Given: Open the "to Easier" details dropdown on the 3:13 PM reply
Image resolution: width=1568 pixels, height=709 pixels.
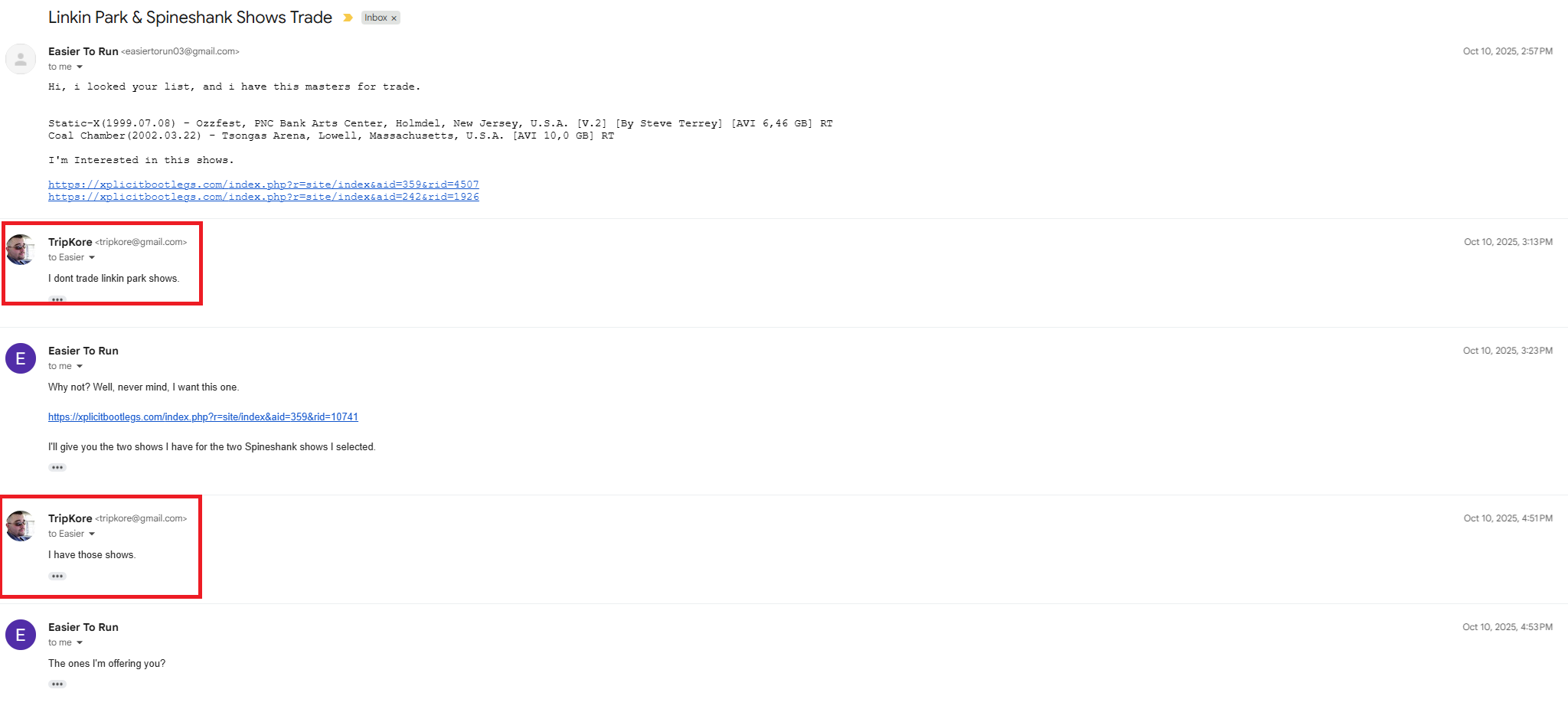Looking at the screenshot, I should pos(92,258).
